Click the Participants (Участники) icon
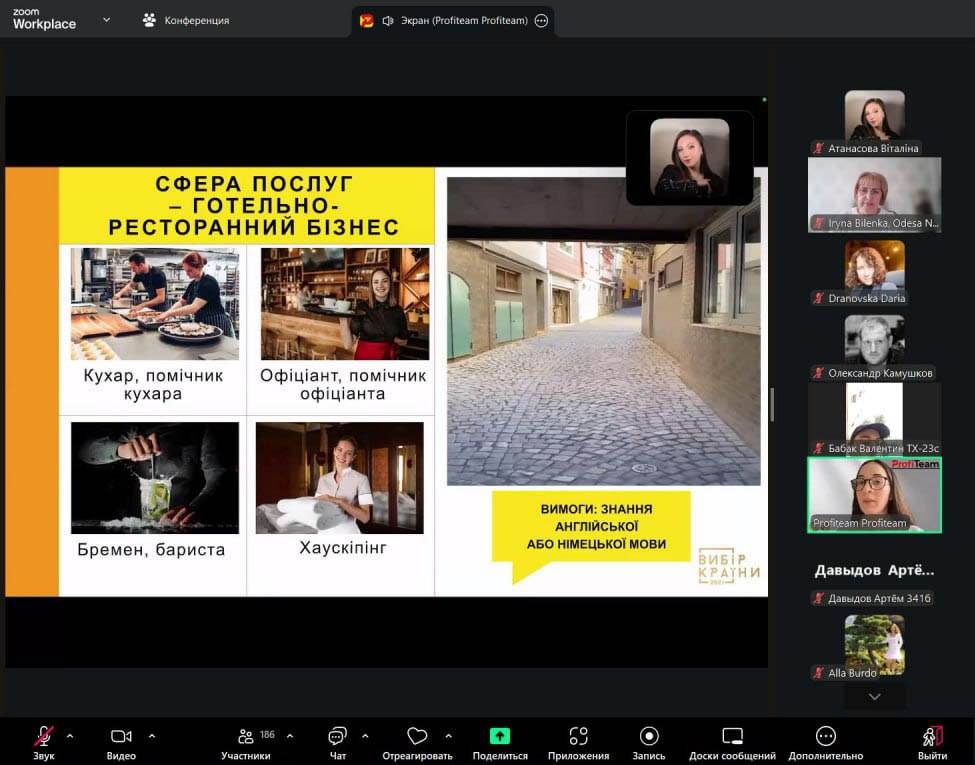Image resolution: width=975 pixels, height=765 pixels. [x=246, y=737]
